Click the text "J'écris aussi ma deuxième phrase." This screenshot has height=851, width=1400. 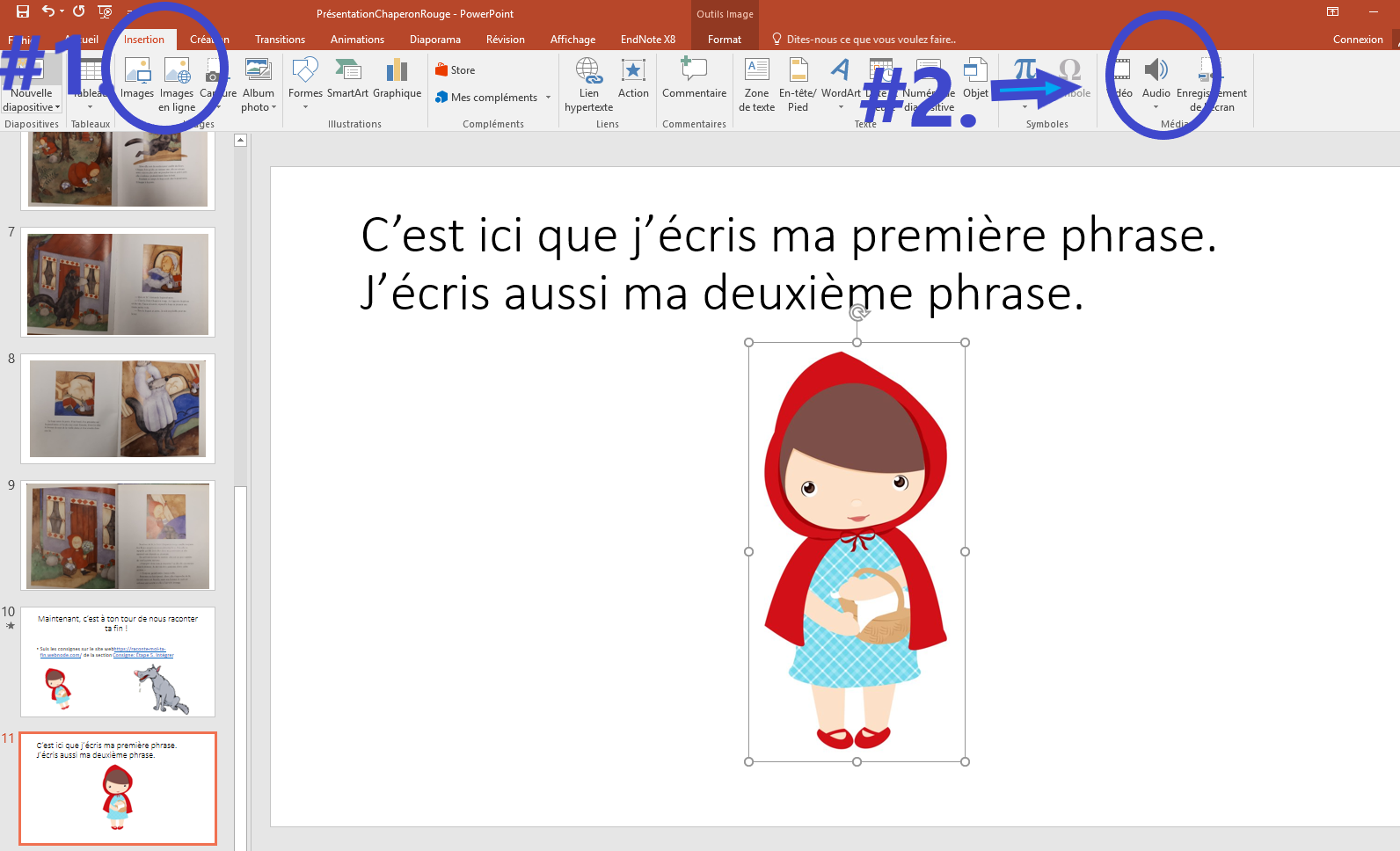coord(722,294)
